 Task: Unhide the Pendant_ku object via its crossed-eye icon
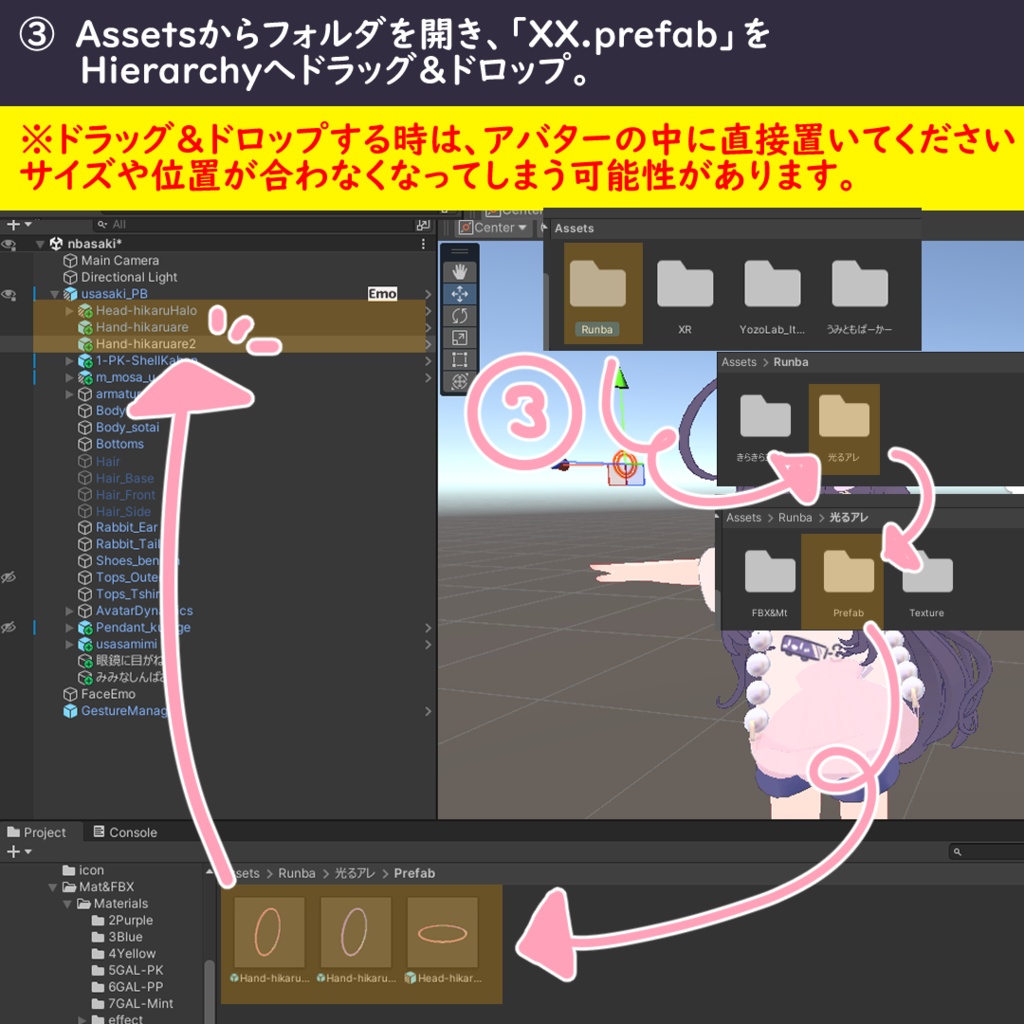(9, 627)
